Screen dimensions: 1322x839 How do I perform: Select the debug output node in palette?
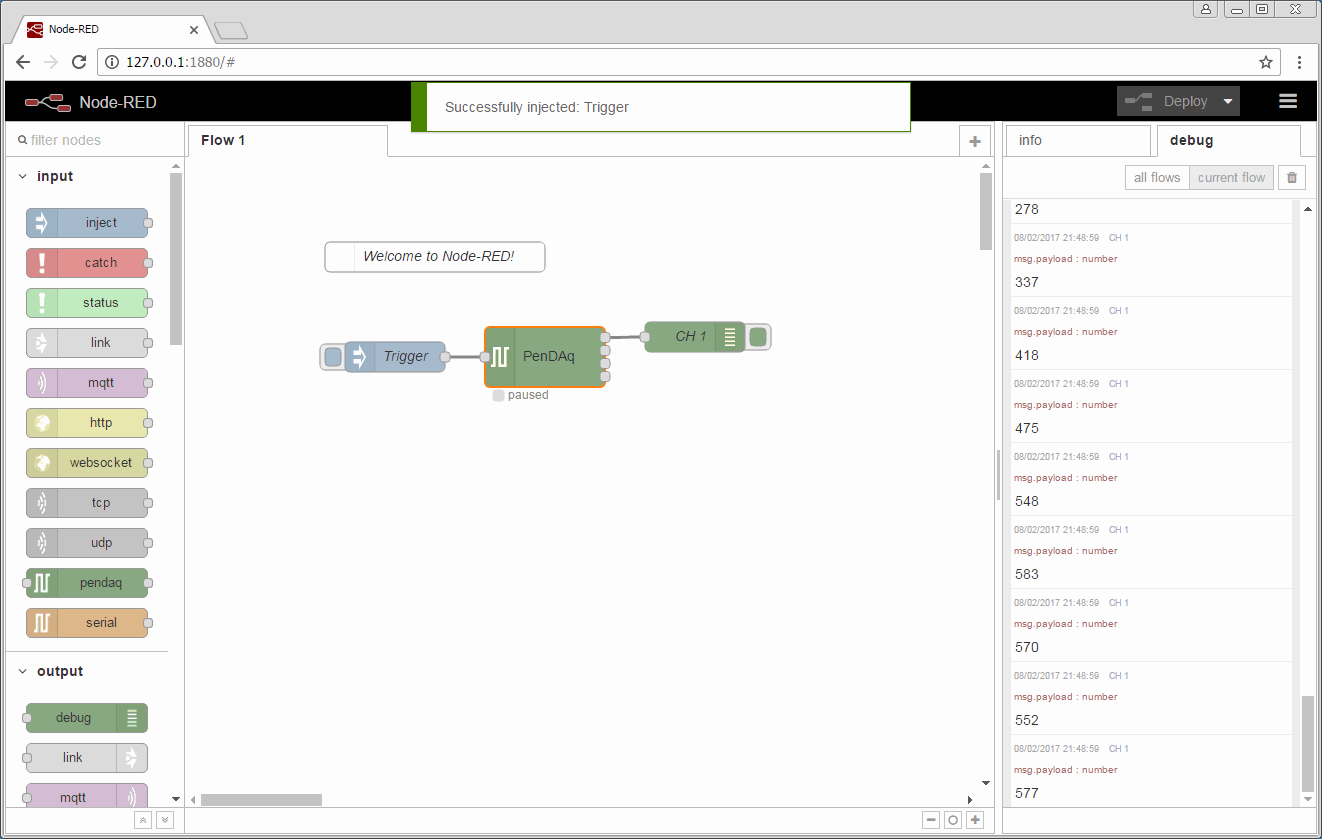tap(87, 718)
